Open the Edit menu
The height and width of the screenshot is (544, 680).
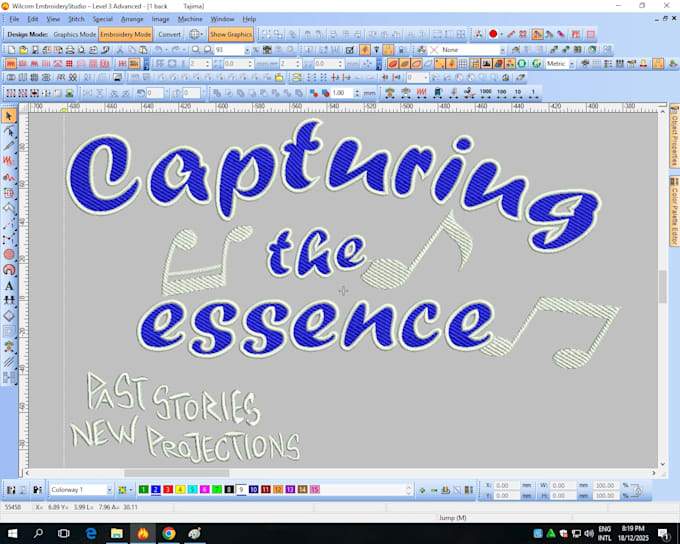33,19
